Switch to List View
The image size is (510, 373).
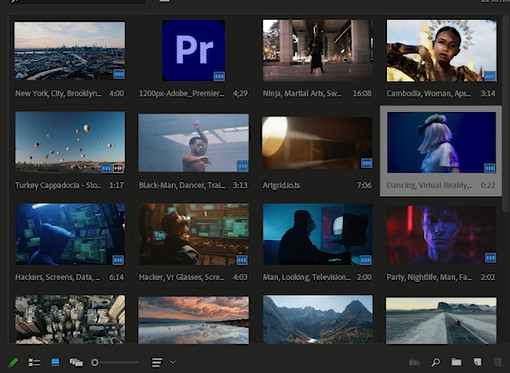click(34, 362)
